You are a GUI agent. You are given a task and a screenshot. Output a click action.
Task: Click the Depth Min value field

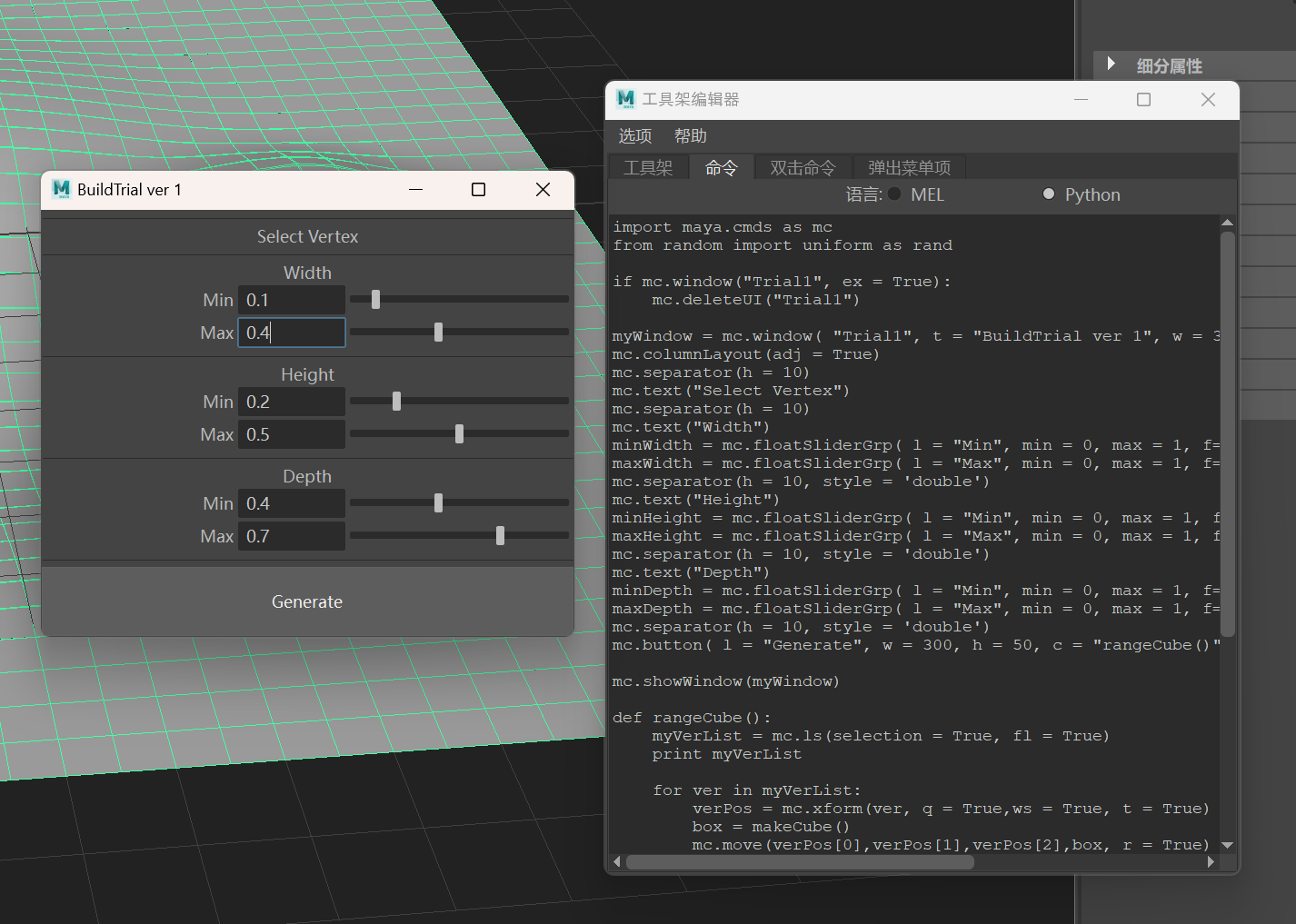[292, 503]
